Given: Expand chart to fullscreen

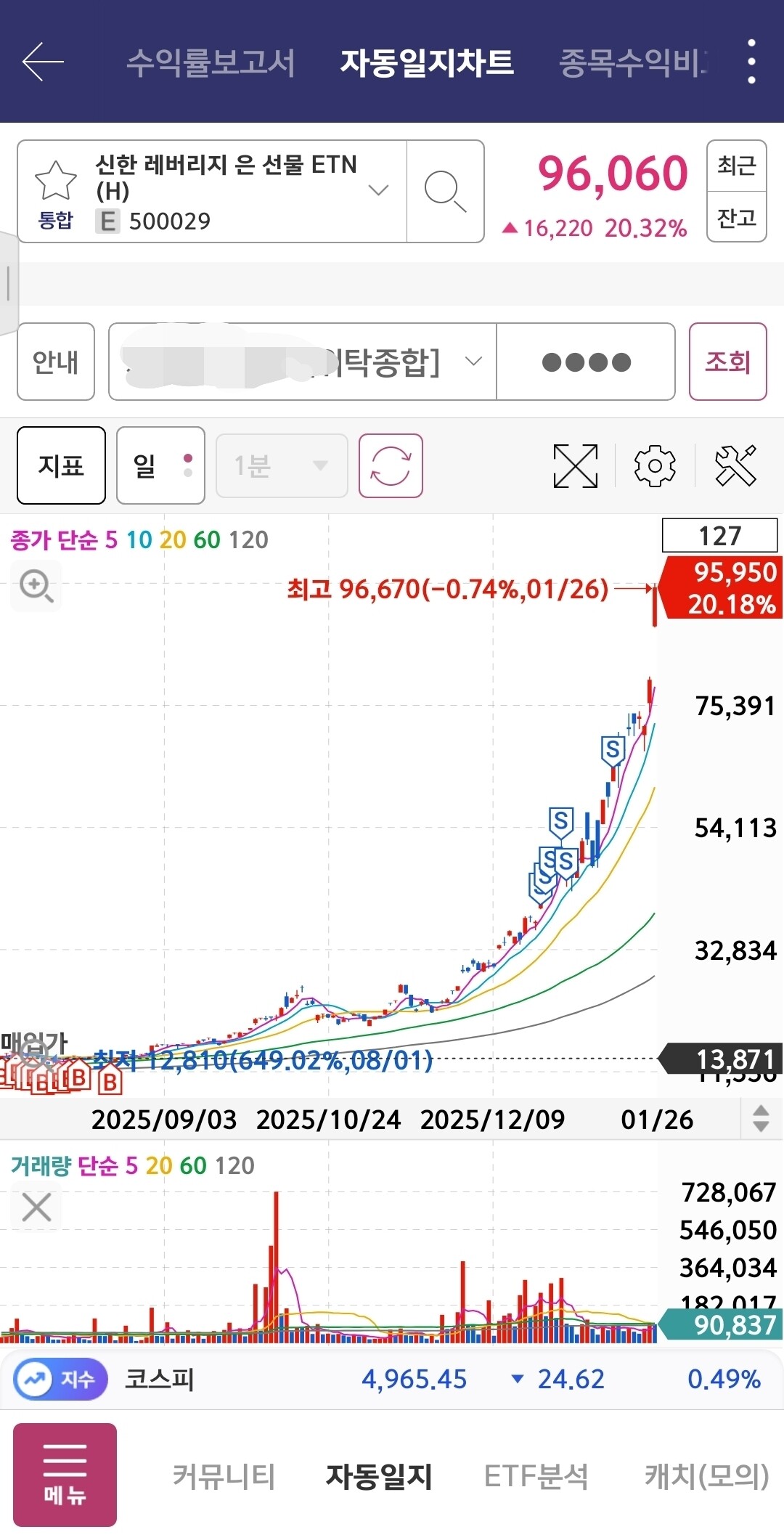Looking at the screenshot, I should tap(575, 465).
